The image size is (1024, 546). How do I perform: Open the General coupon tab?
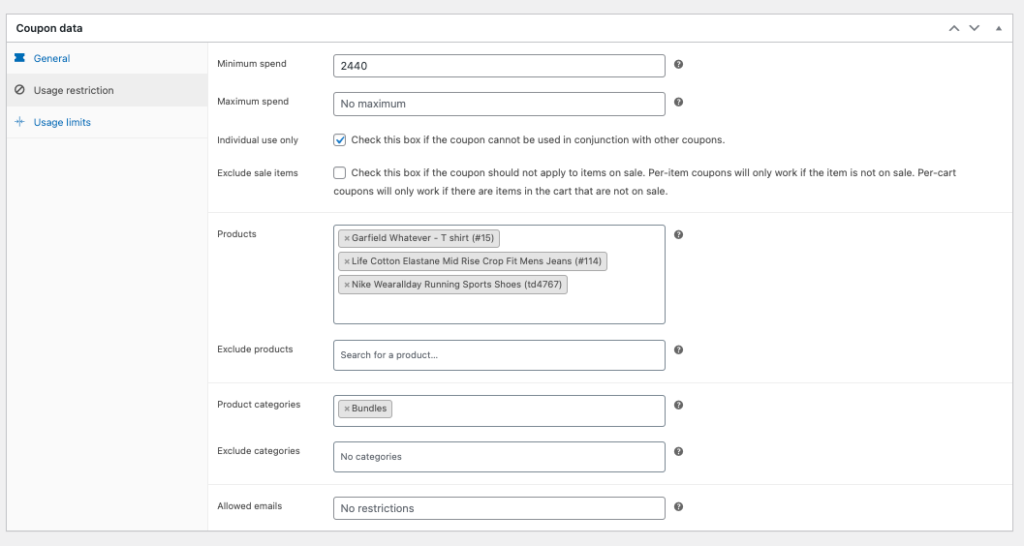(52, 58)
